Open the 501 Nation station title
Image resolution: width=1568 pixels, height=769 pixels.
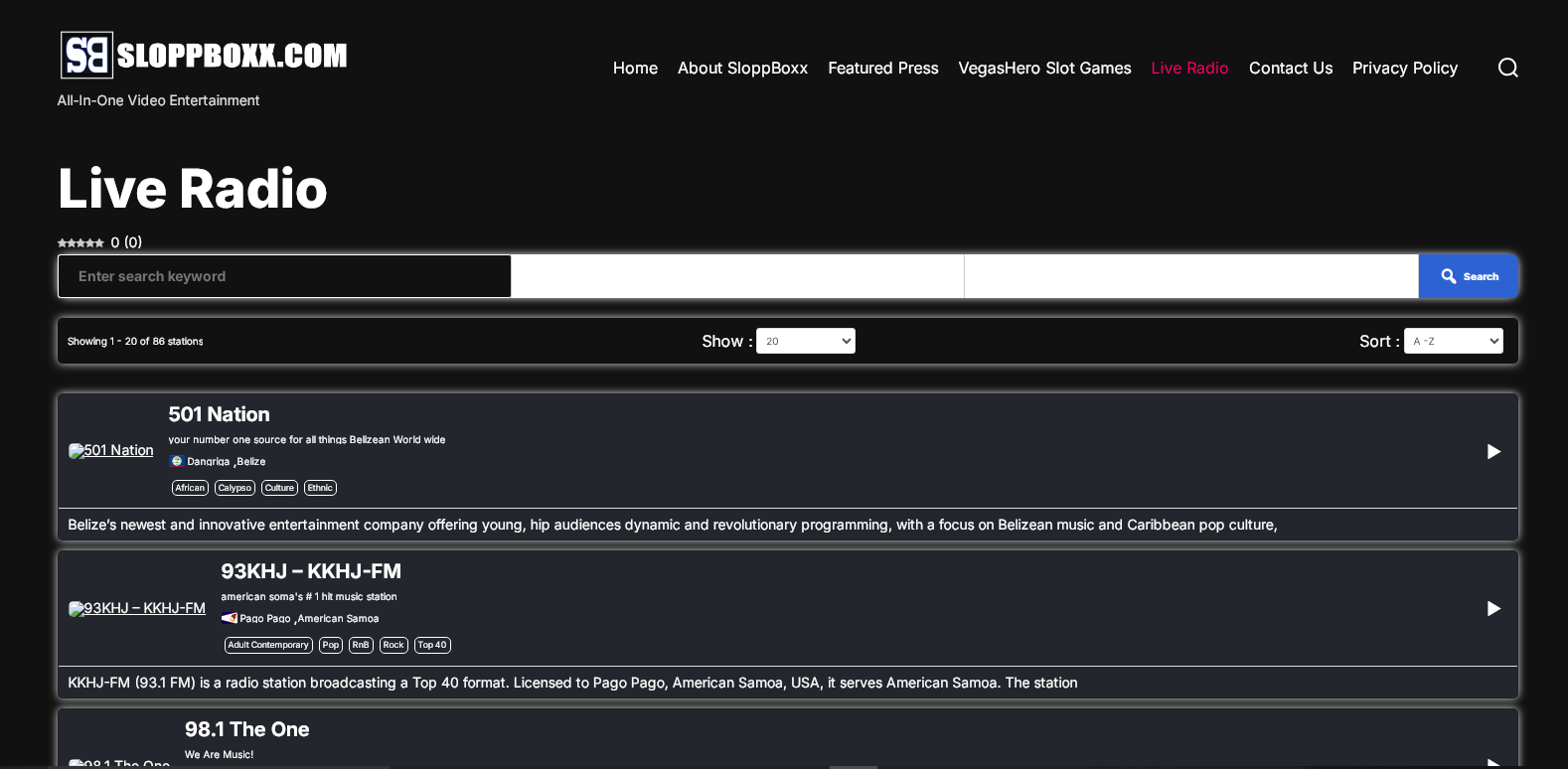[x=219, y=414]
